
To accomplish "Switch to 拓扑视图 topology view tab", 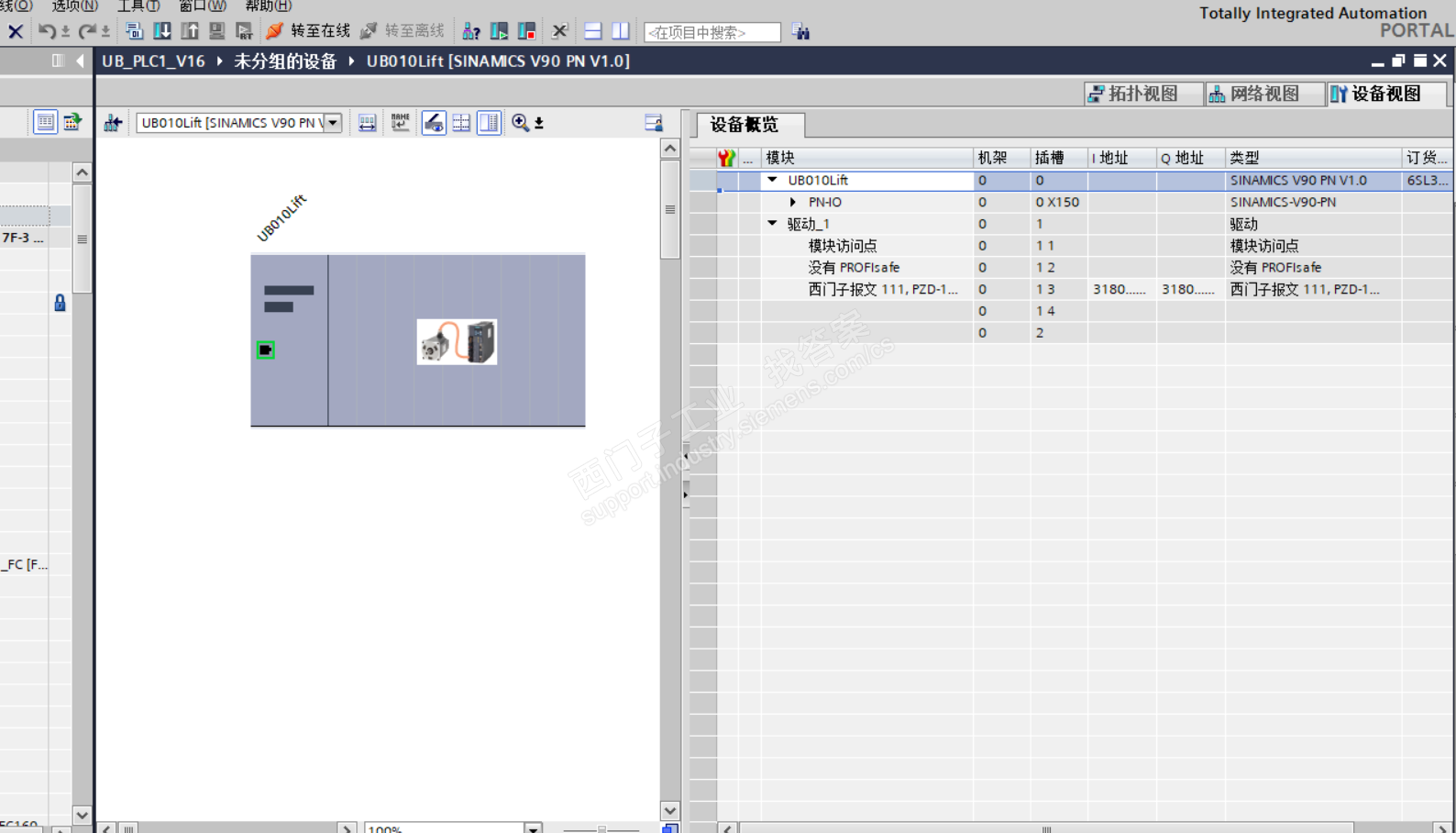I will tap(1143, 94).
